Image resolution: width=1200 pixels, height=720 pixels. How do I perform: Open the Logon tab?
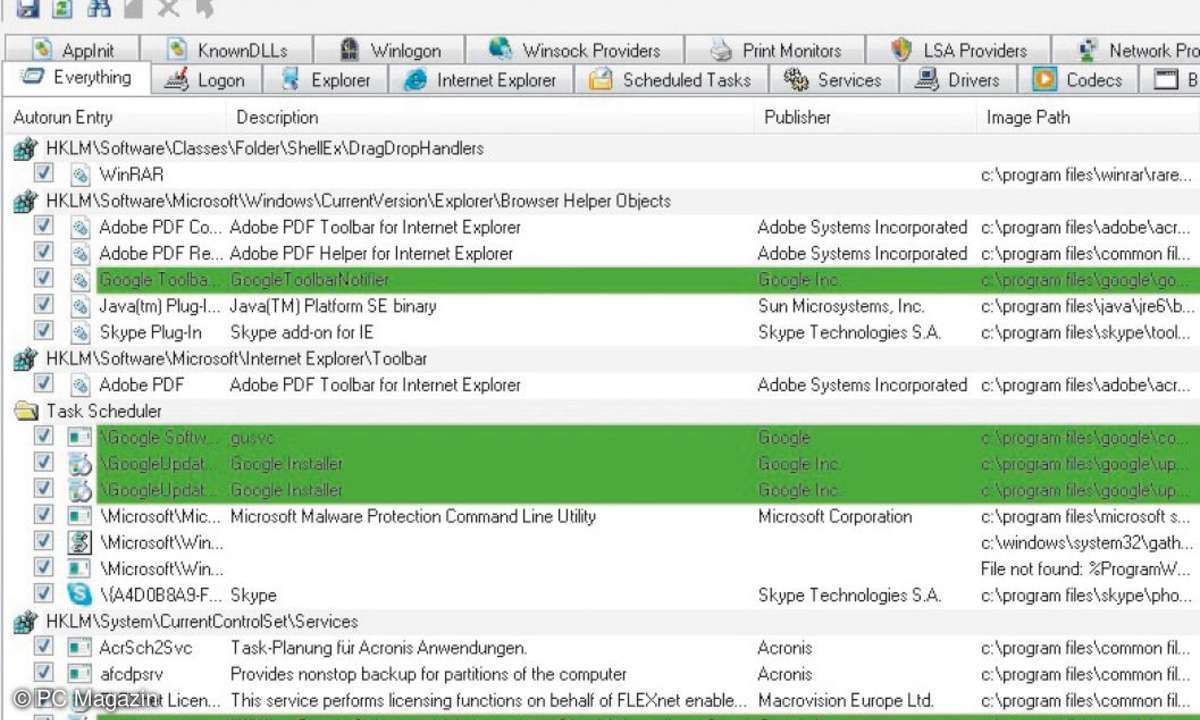pos(205,80)
